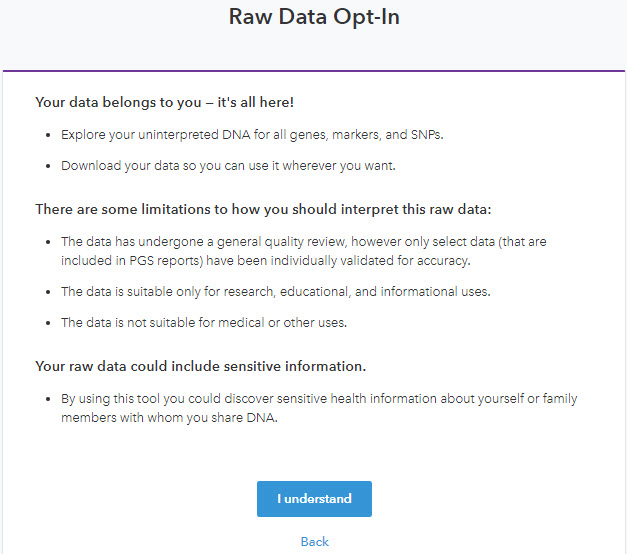Click the "I understand" button
The width and height of the screenshot is (627, 554).
click(x=314, y=499)
